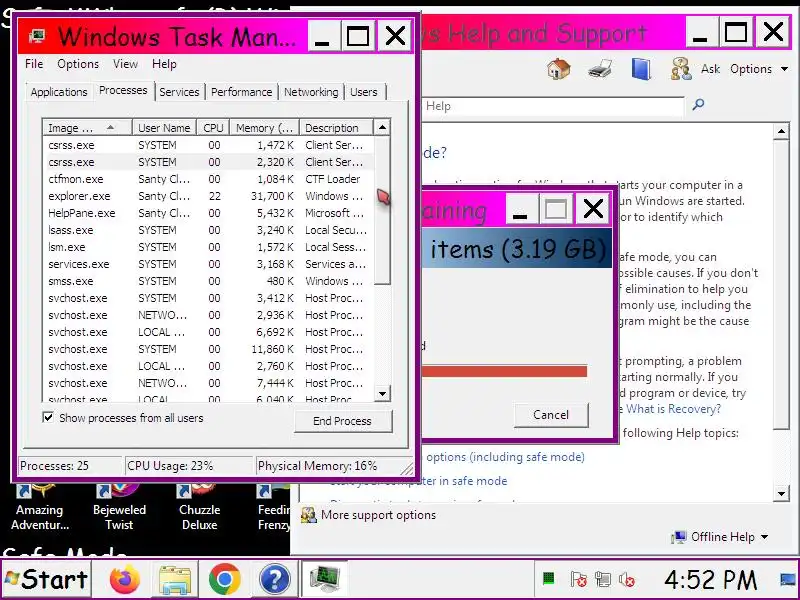This screenshot has height=600, width=800.
Task: Focus the Search Help input field
Action: click(x=553, y=106)
